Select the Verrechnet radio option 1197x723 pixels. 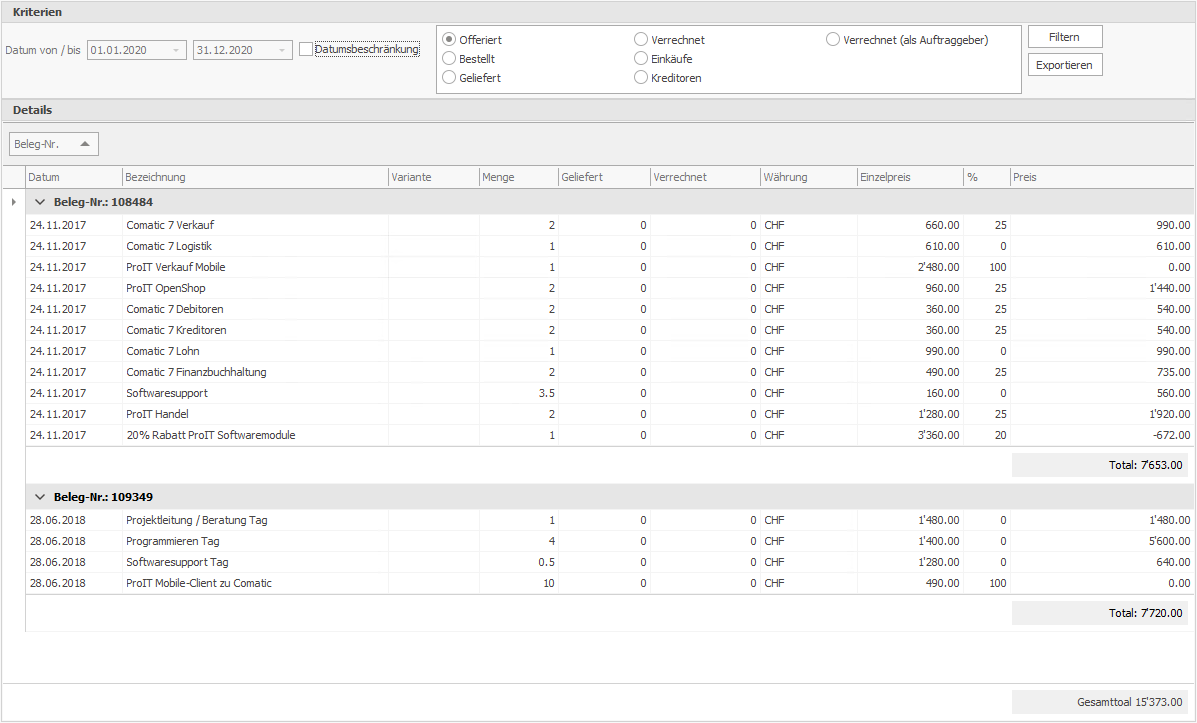click(642, 40)
